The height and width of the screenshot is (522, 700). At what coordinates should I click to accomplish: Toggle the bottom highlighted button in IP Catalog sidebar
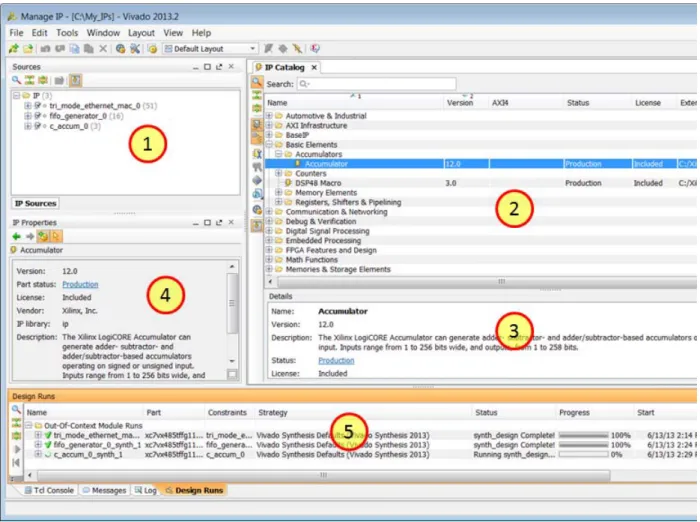257,226
